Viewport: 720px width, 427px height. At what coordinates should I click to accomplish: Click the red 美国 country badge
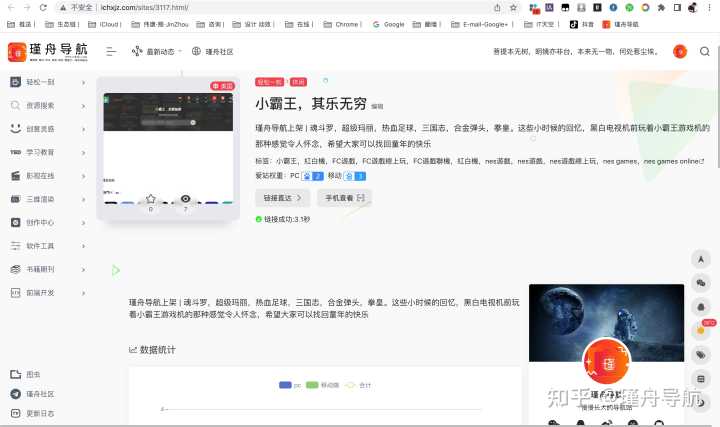[x=223, y=86]
